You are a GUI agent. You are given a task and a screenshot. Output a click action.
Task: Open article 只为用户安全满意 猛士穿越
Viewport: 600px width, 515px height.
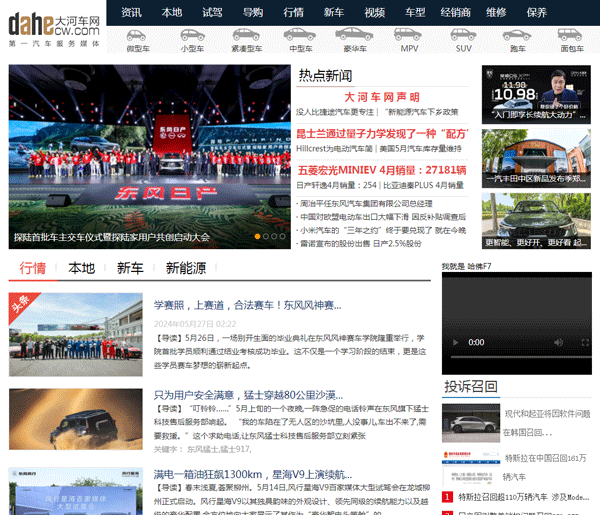[x=248, y=395]
